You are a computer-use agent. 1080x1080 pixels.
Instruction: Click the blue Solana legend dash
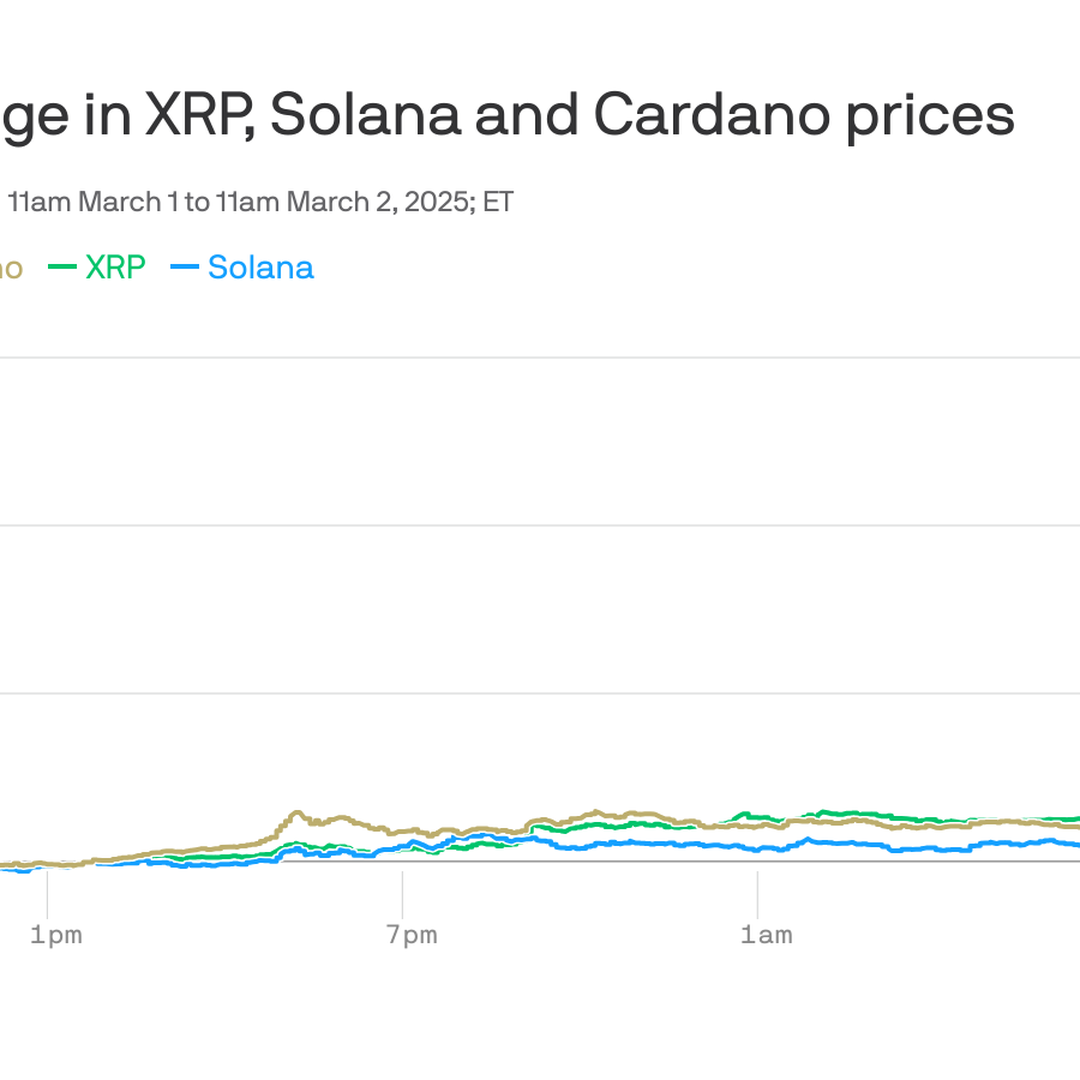click(x=185, y=268)
